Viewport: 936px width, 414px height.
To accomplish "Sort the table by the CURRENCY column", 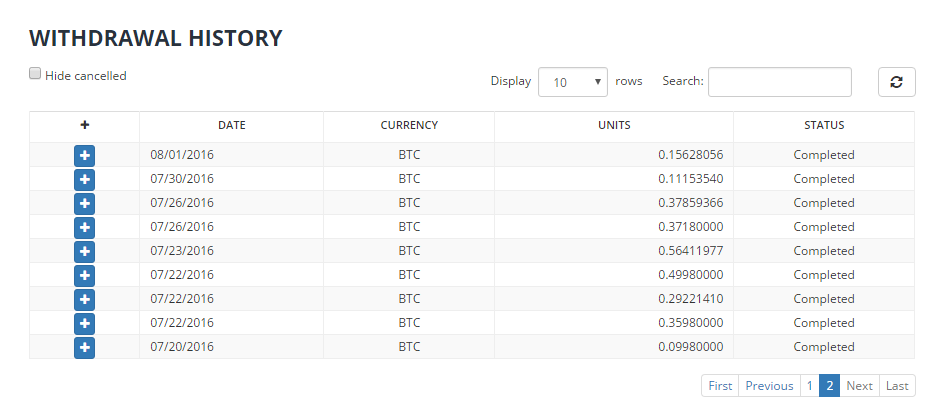I will tap(409, 126).
